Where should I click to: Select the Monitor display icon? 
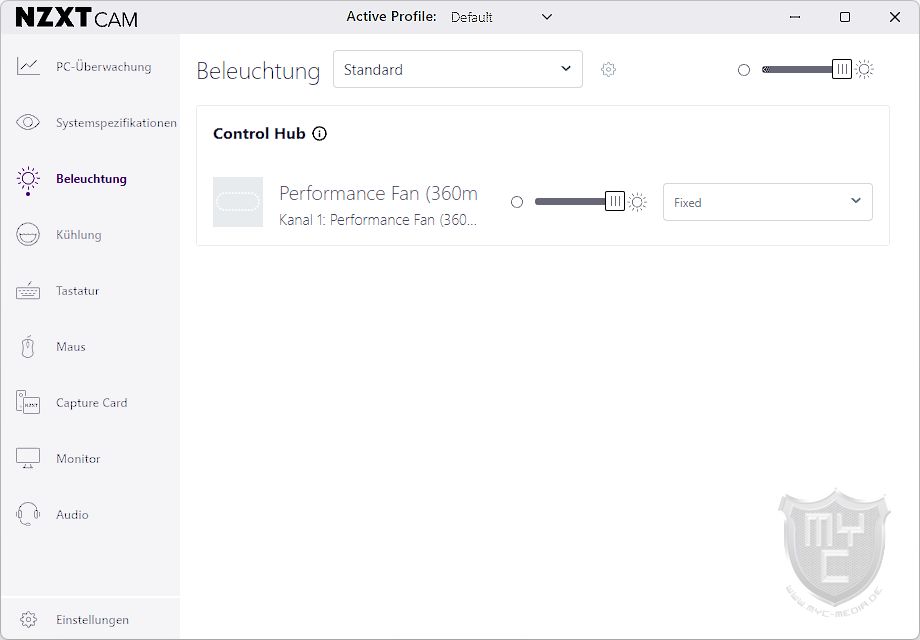28,459
